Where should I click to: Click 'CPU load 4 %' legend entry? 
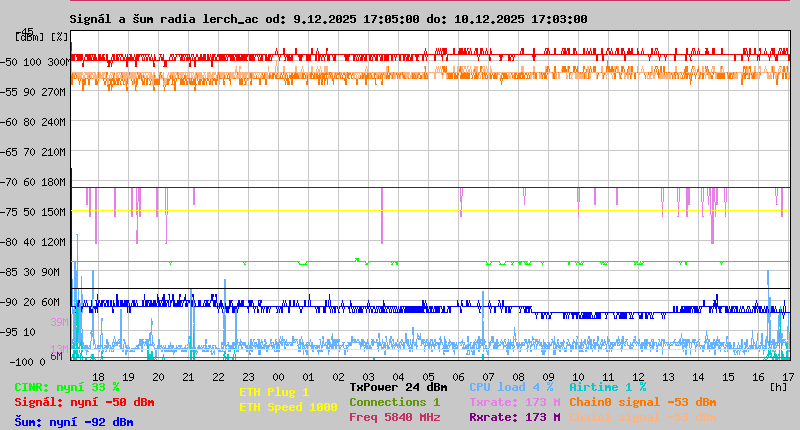click(511, 387)
